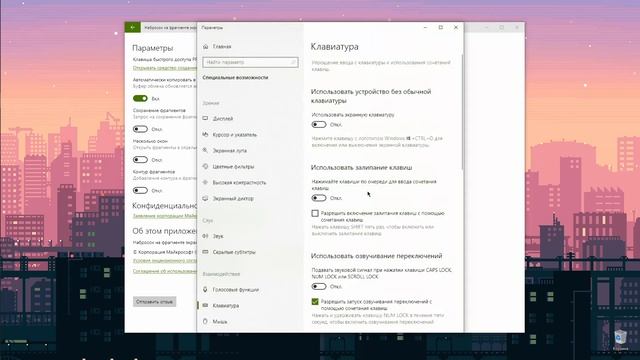Click the Конфиденциальность heading in Snip window
Viewport: 640px width, 360px height.
coord(164,206)
